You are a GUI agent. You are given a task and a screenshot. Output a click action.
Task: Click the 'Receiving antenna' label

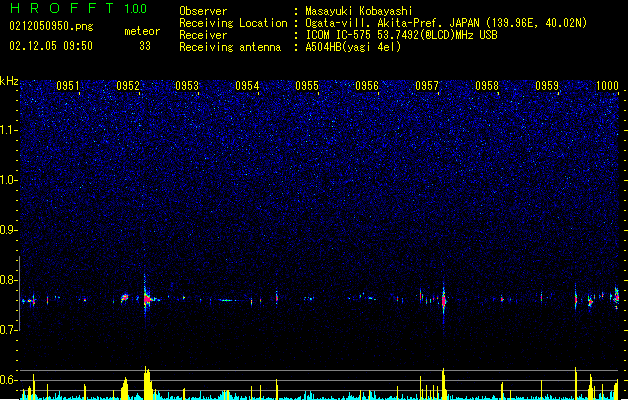click(x=230, y=47)
